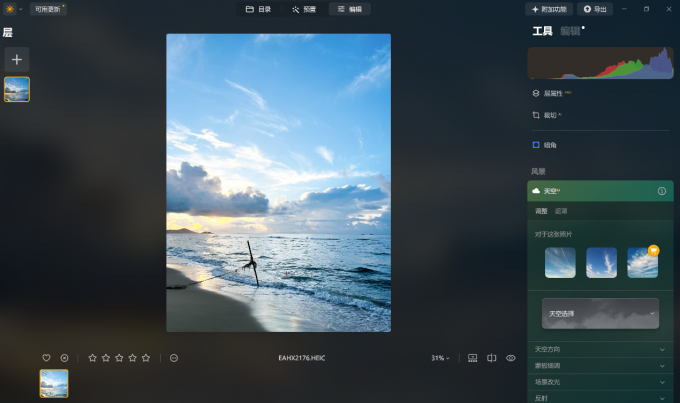Open the 31% zoom level dropdown

440,358
